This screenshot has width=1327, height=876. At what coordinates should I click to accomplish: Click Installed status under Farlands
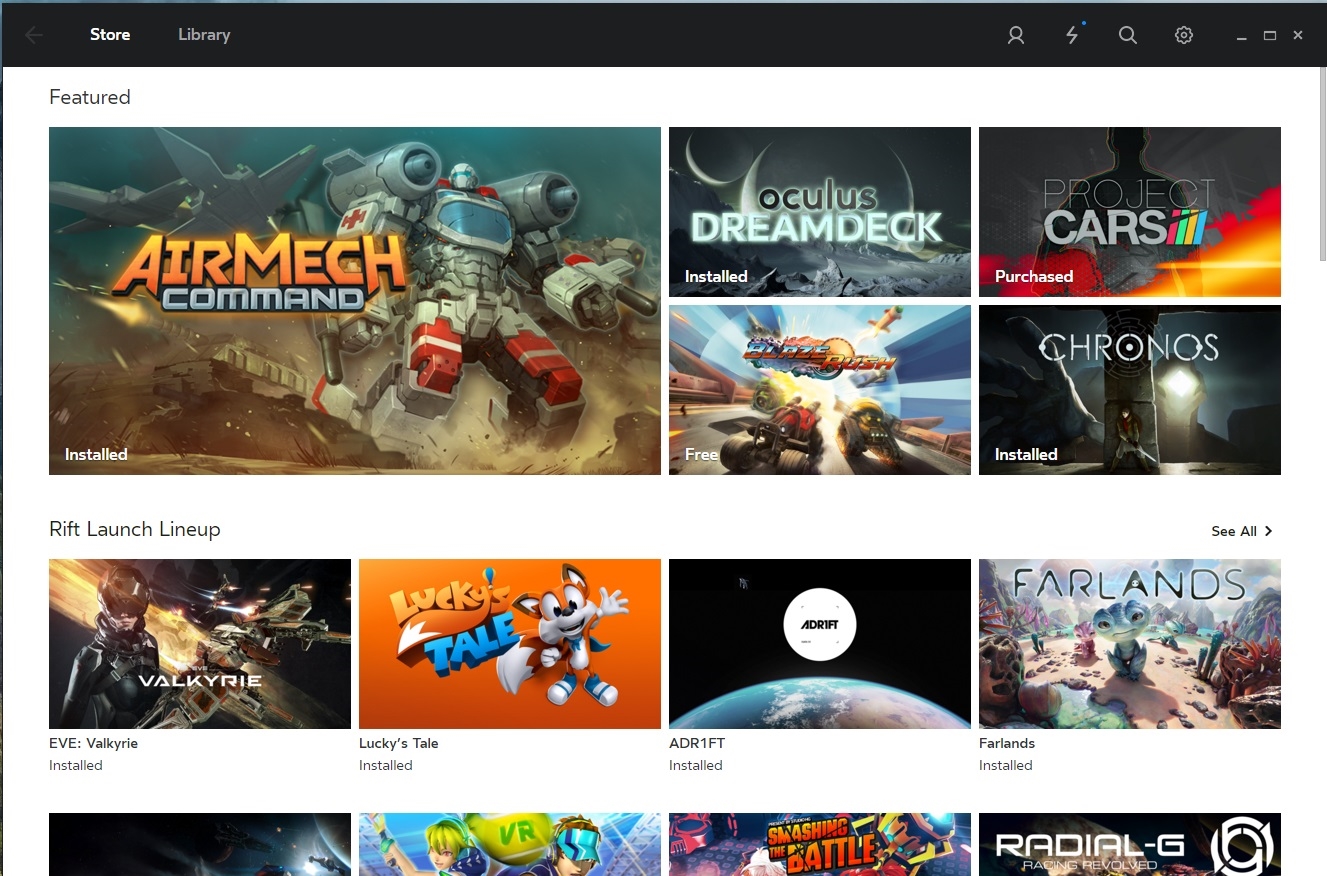pos(1006,765)
